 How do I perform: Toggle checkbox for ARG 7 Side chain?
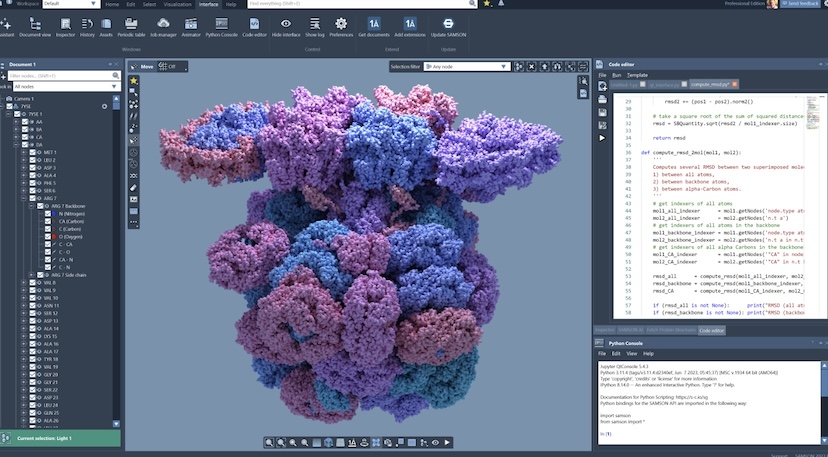(40, 274)
